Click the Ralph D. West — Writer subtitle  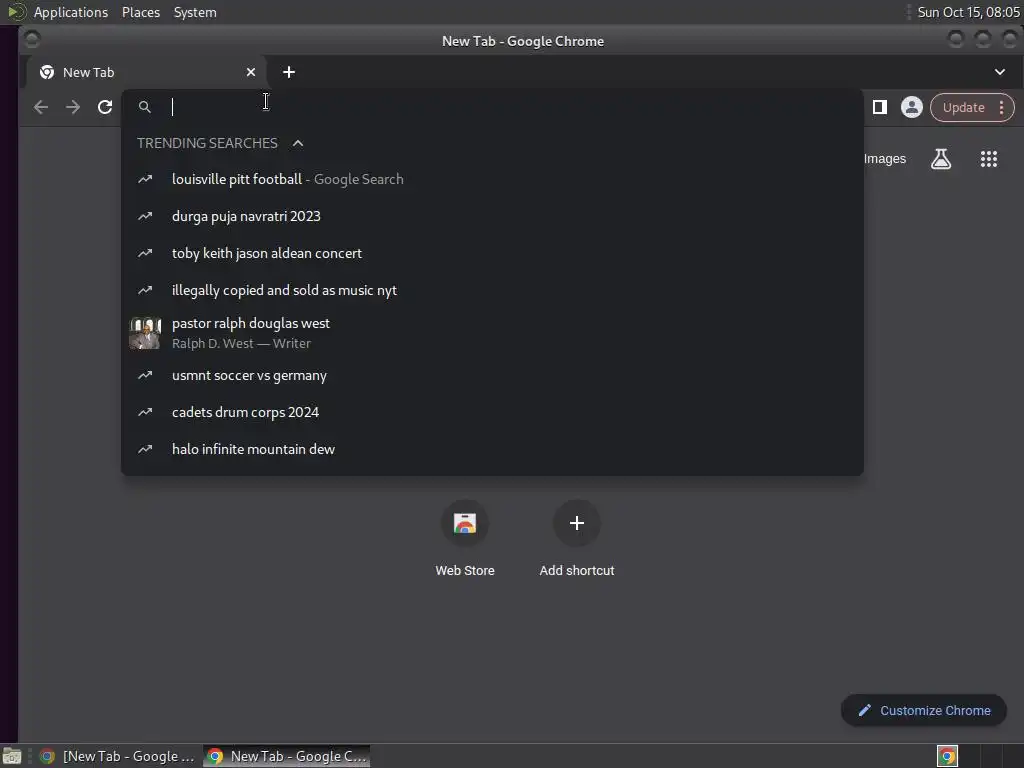click(241, 344)
